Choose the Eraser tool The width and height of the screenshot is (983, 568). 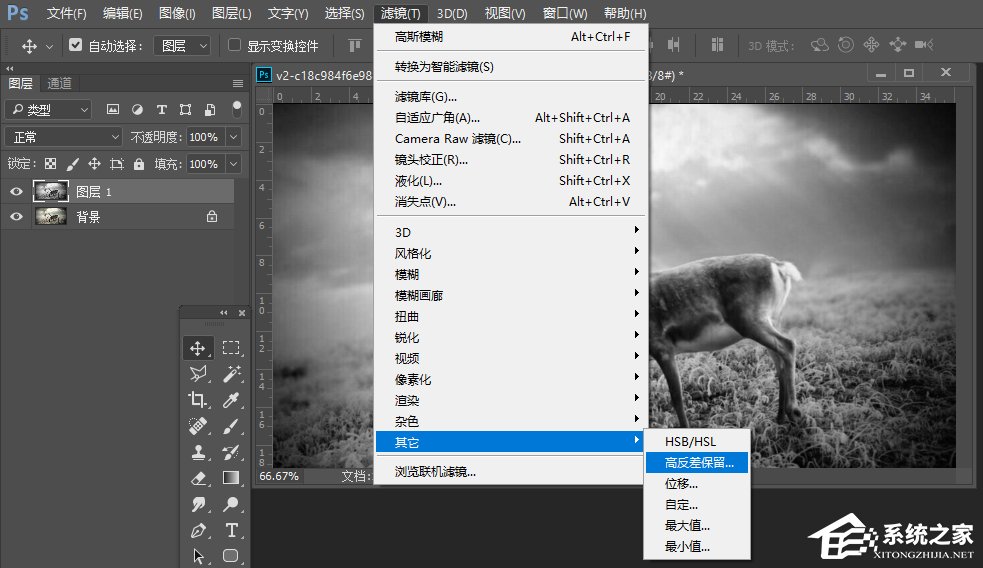198,478
